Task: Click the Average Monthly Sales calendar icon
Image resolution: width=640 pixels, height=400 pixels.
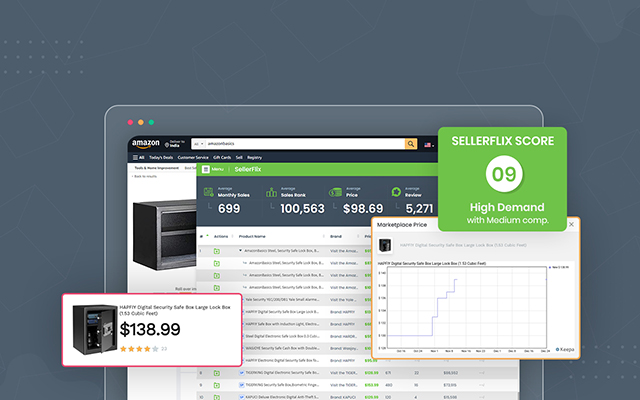Action: pos(209,192)
